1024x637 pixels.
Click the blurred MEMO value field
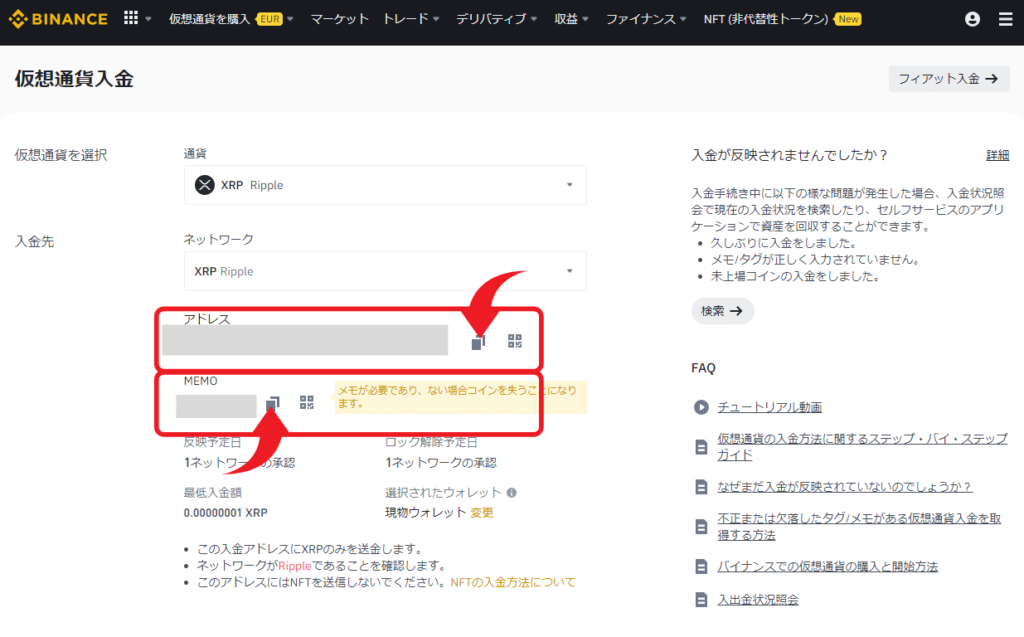pyautogui.click(x=216, y=406)
